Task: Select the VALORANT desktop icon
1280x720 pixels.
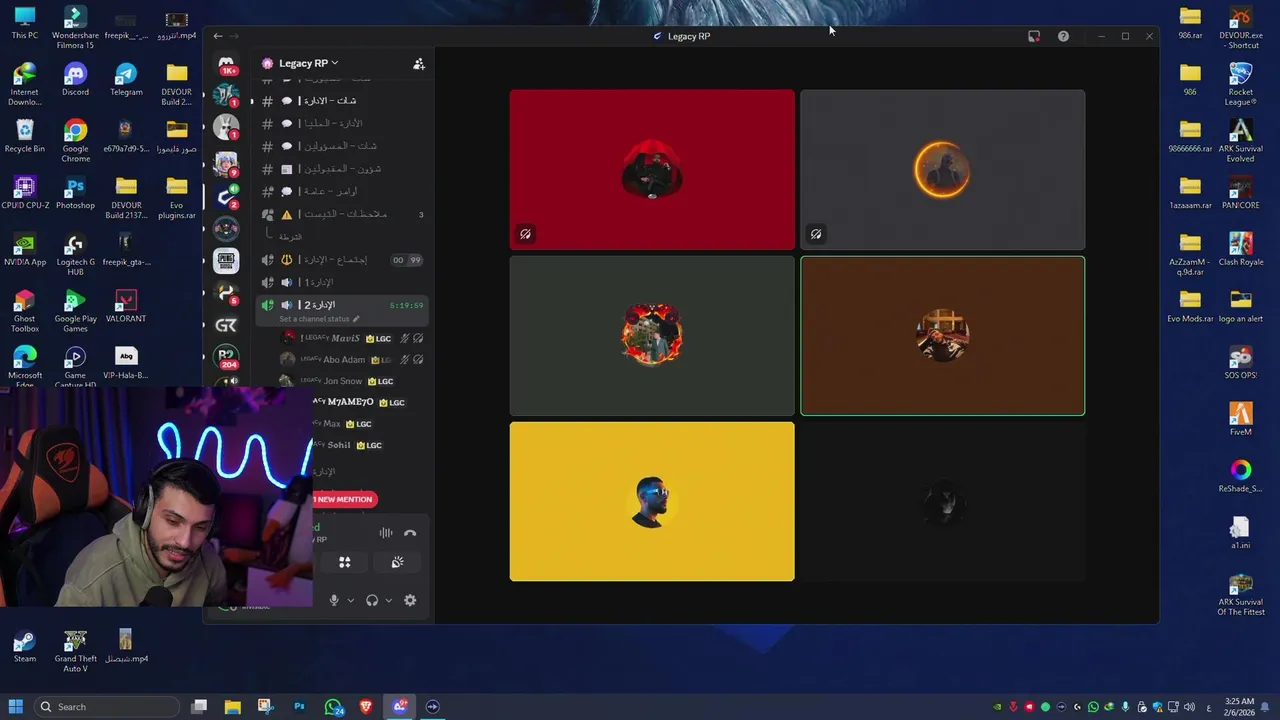Action: (x=126, y=307)
